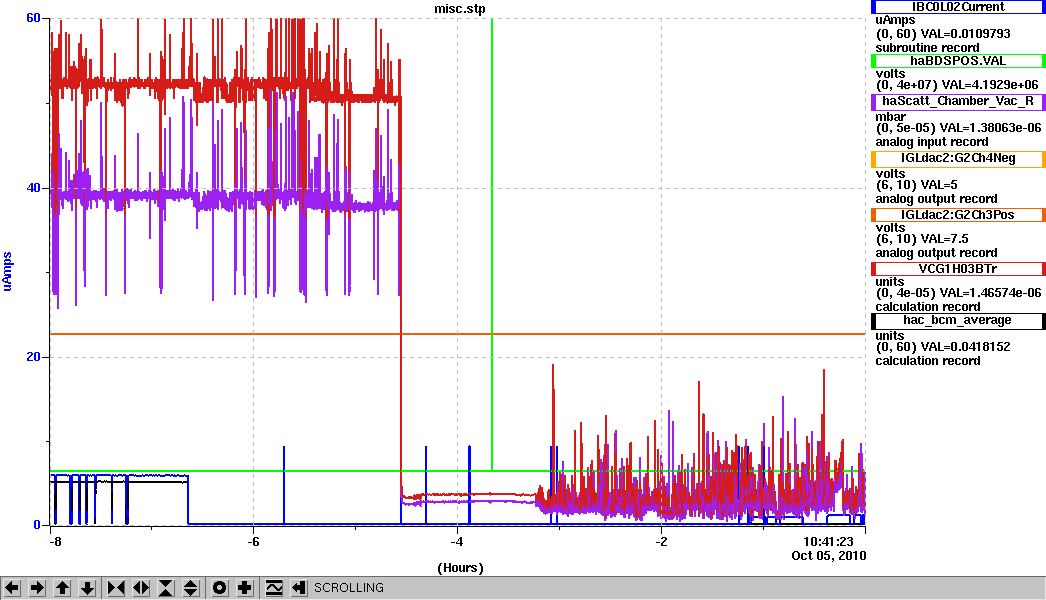
Task: Click the VAL=0.0109793 readout
Action: (965, 33)
